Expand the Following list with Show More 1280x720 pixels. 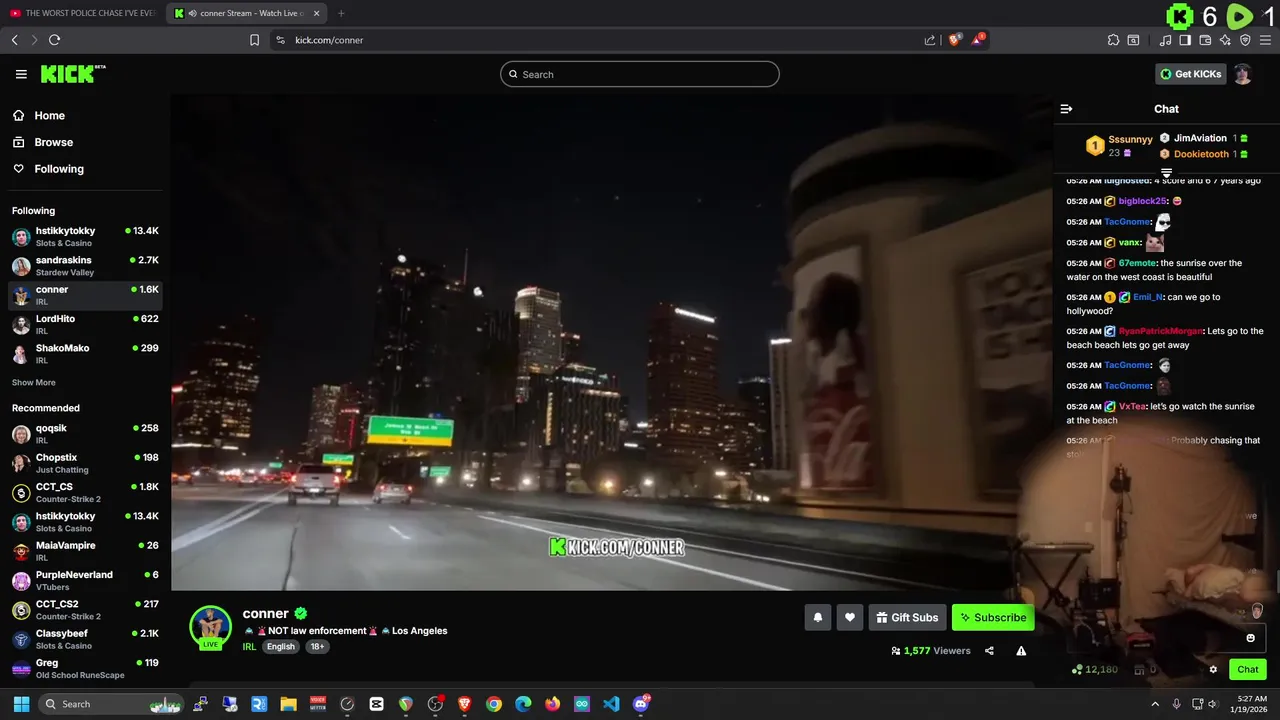pyautogui.click(x=34, y=383)
